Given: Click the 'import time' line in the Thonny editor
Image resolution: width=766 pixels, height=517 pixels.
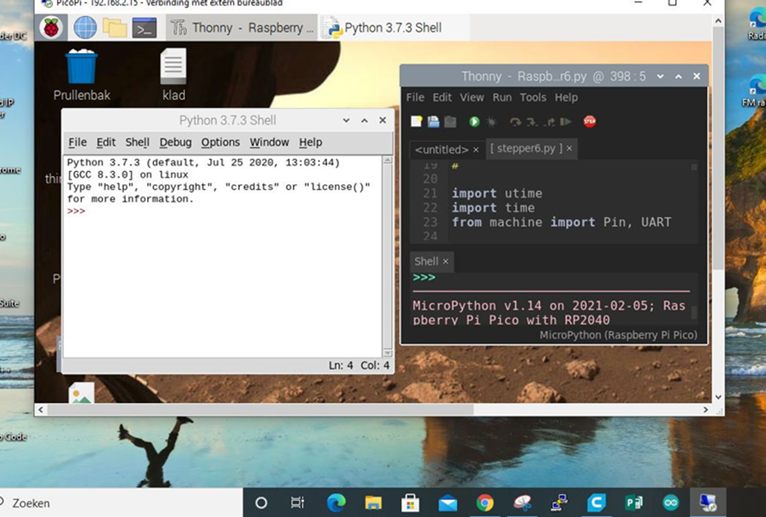Looking at the screenshot, I should (x=493, y=208).
